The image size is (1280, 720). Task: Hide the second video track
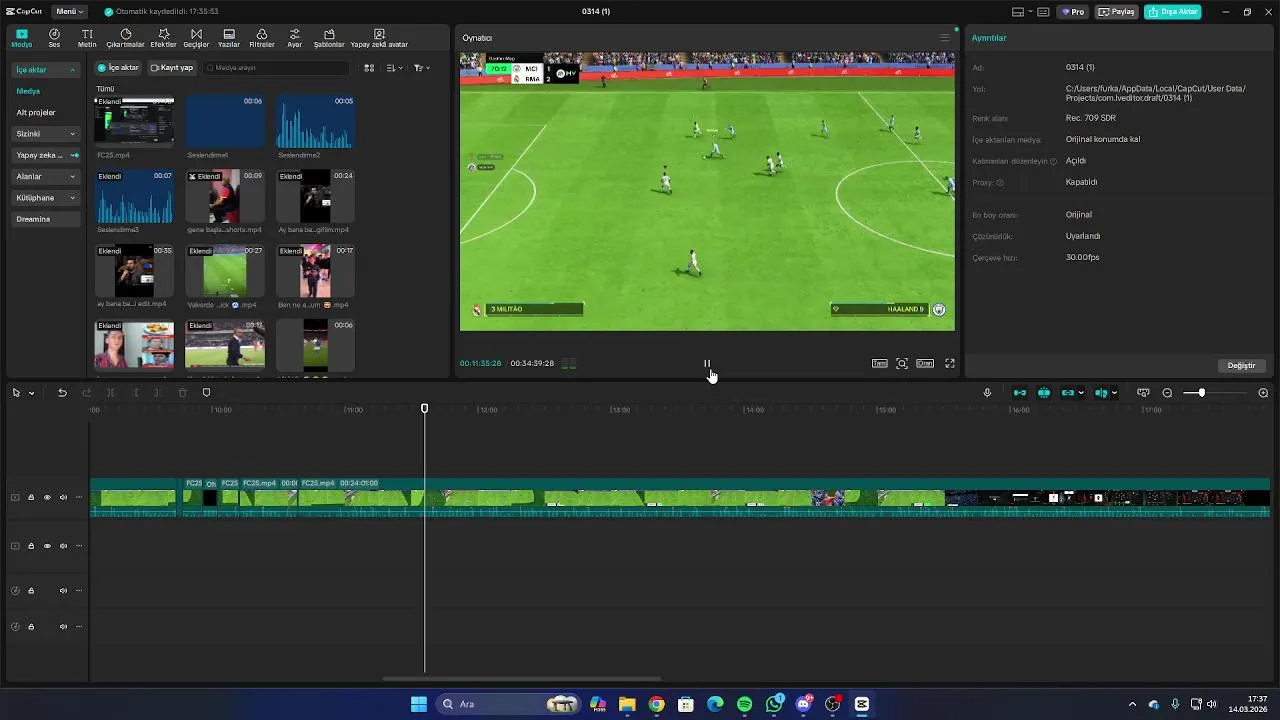[x=47, y=546]
